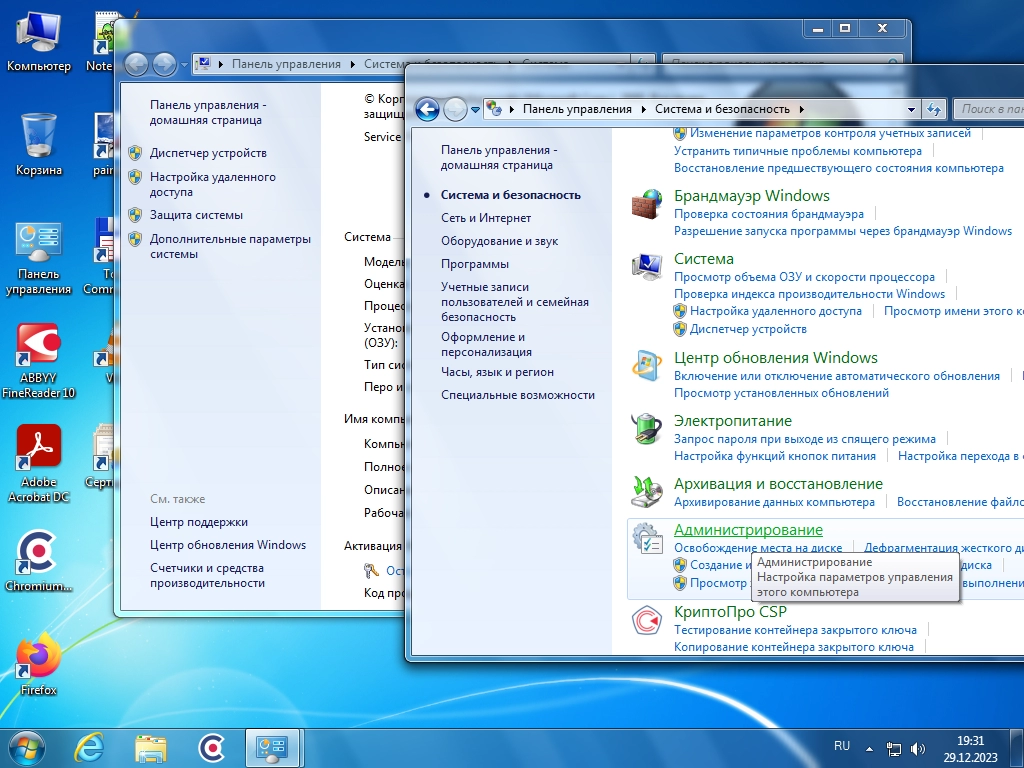Click the refresh button beside address bar
This screenshot has width=1024, height=768.
[934, 109]
